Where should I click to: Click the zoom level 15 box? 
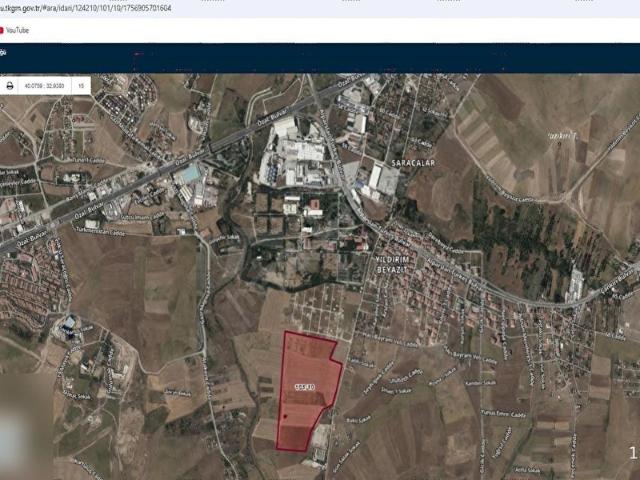pyautogui.click(x=80, y=86)
